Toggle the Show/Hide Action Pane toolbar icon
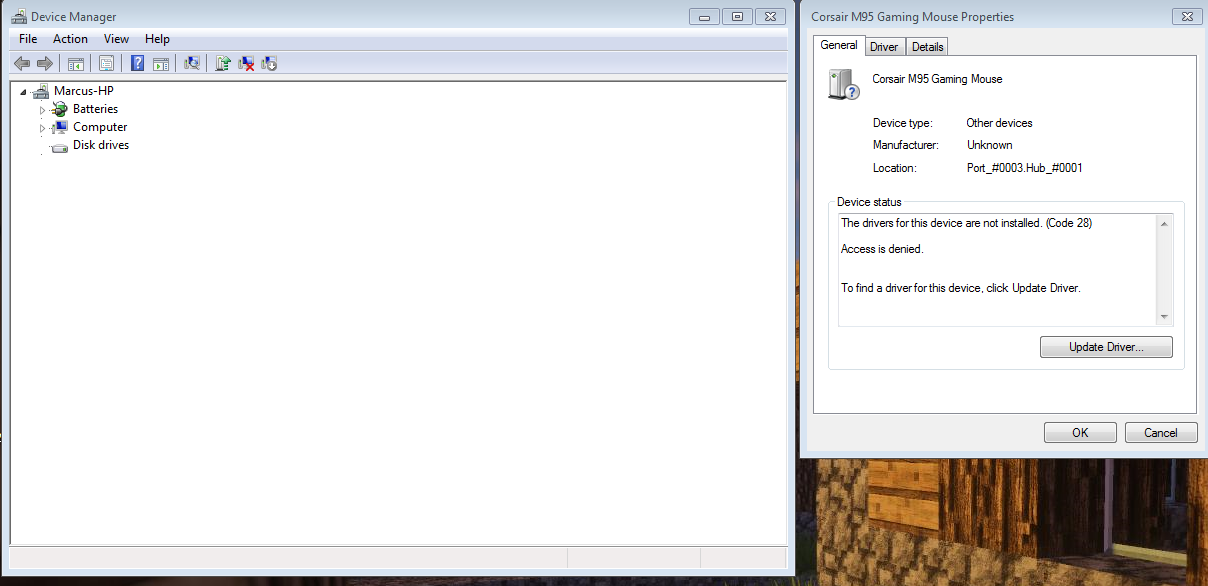 pyautogui.click(x=160, y=63)
